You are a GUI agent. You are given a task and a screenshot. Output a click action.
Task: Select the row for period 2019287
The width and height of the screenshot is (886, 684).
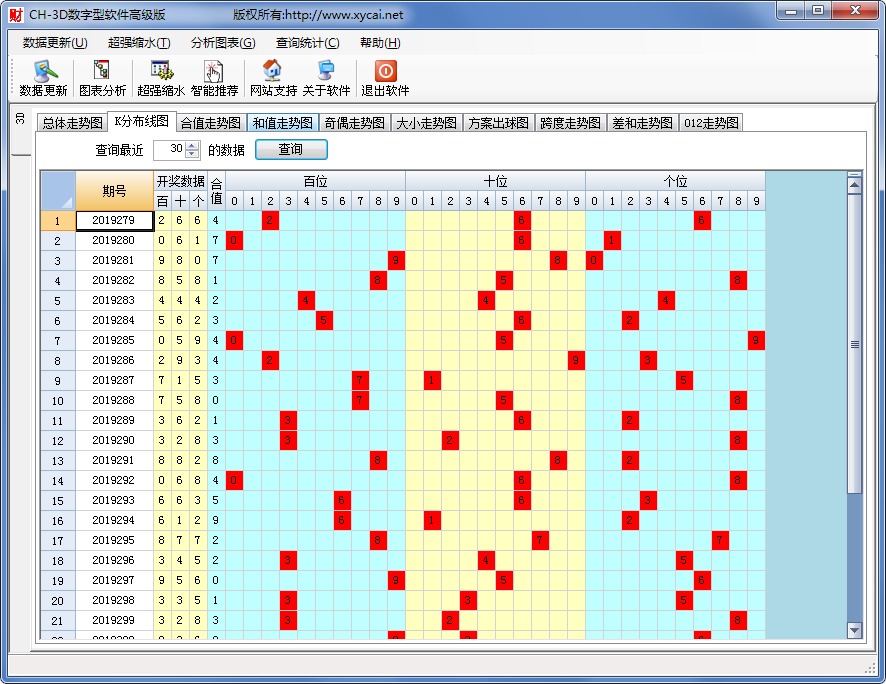click(x=113, y=380)
